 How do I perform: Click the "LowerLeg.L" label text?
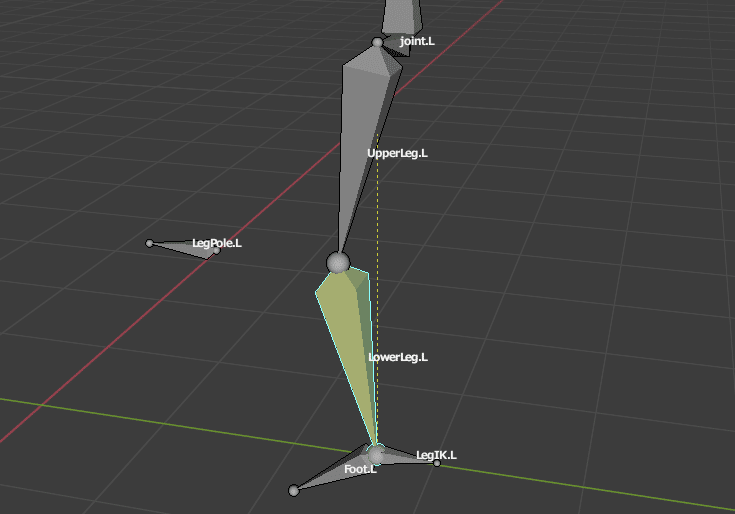coord(398,357)
